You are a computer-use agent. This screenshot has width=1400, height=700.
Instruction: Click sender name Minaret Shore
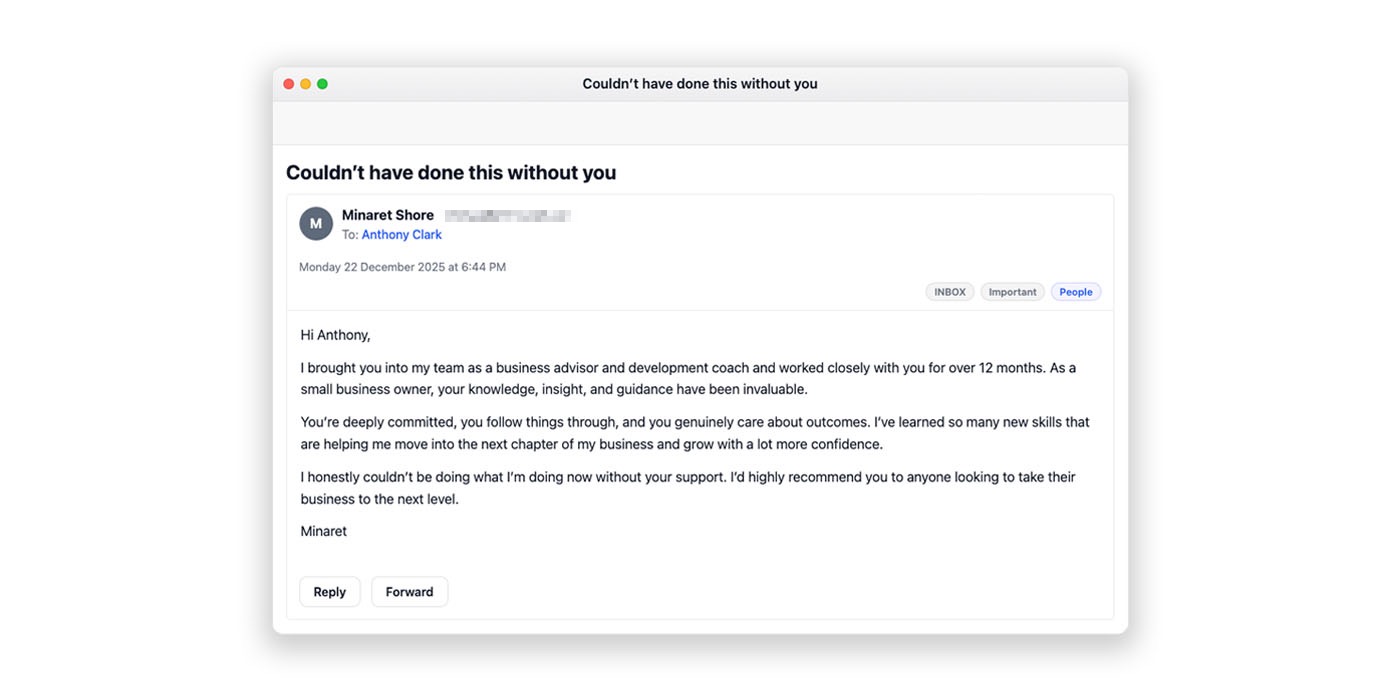tap(388, 215)
